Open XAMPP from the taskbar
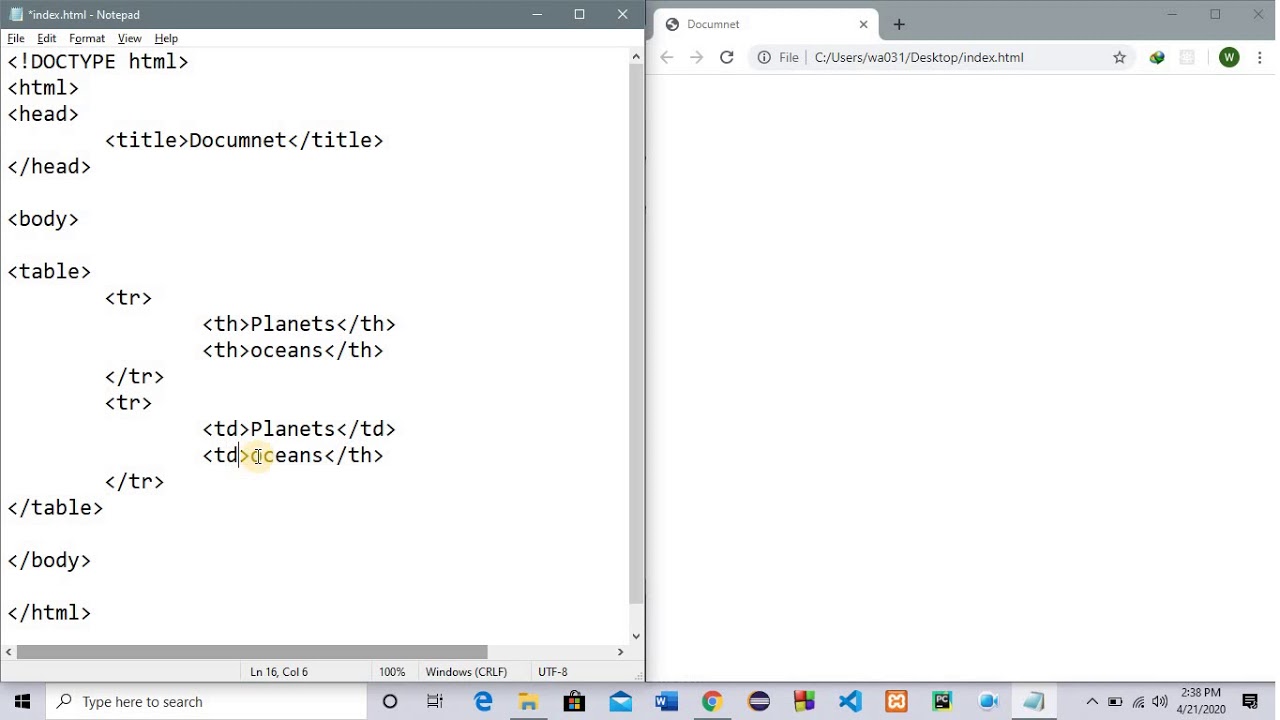Viewport: 1280px width, 720px height. pyautogui.click(x=896, y=702)
